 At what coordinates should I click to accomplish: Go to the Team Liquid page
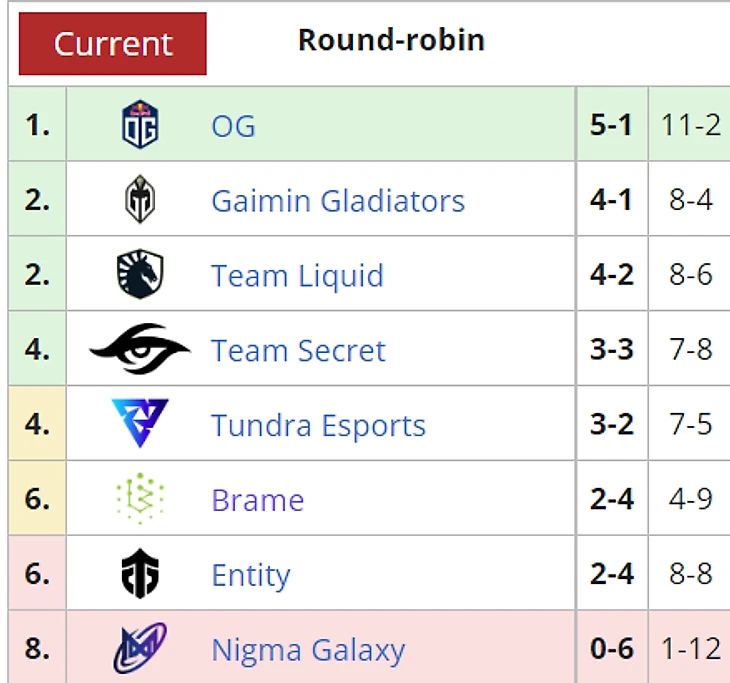point(297,276)
